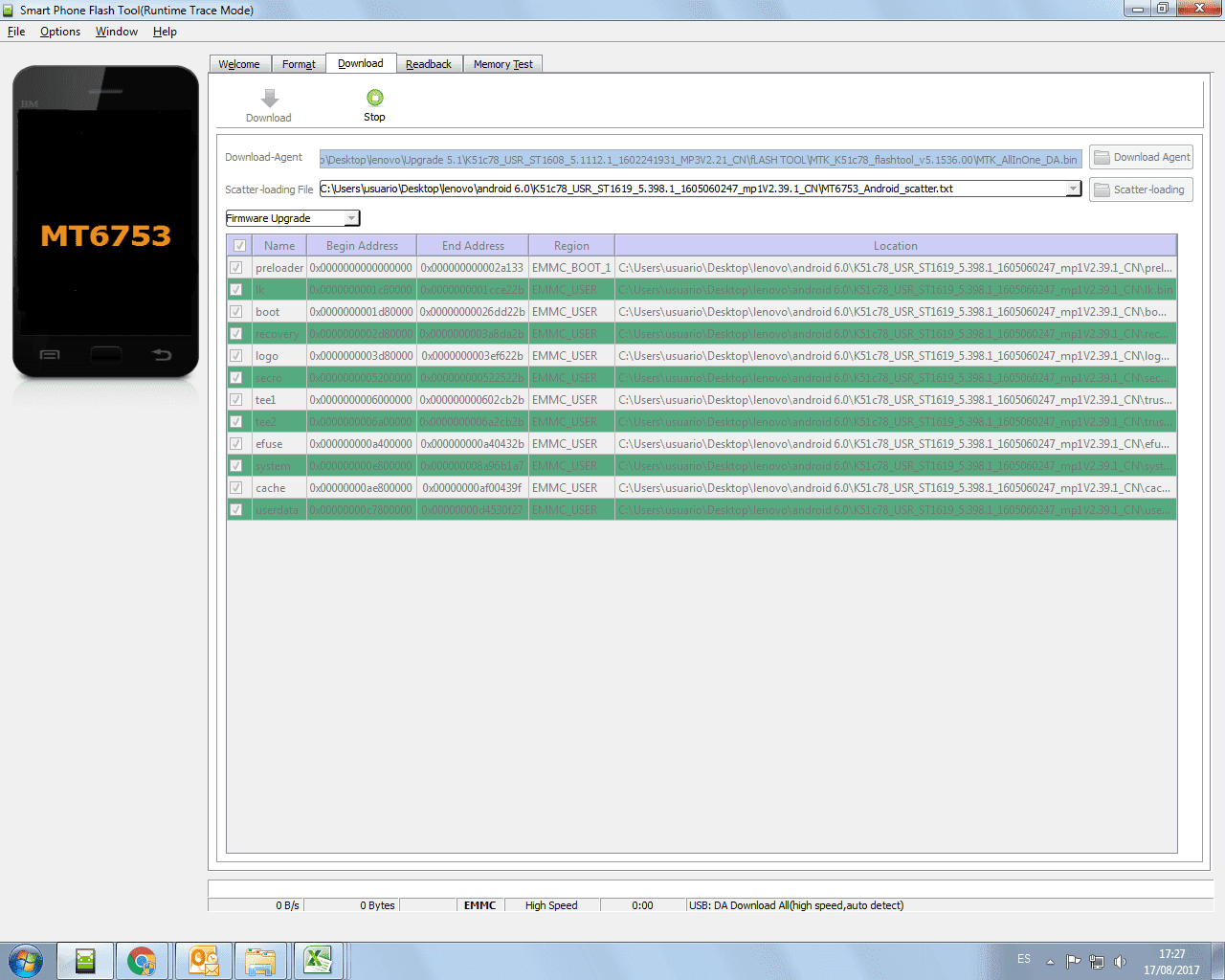This screenshot has height=980, width=1225.
Task: Toggle the boot row checkbox
Action: (236, 312)
